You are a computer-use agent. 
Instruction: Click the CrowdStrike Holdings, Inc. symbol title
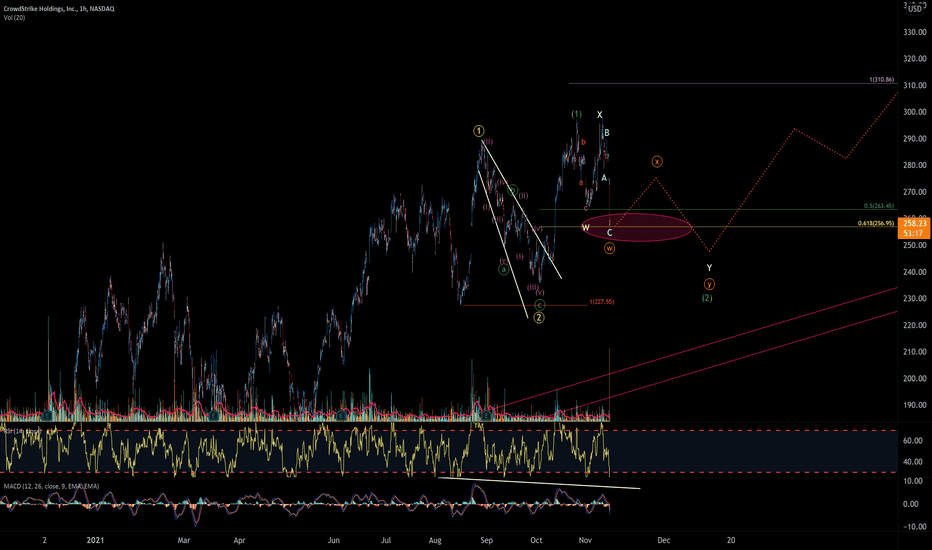pyautogui.click(x=59, y=8)
